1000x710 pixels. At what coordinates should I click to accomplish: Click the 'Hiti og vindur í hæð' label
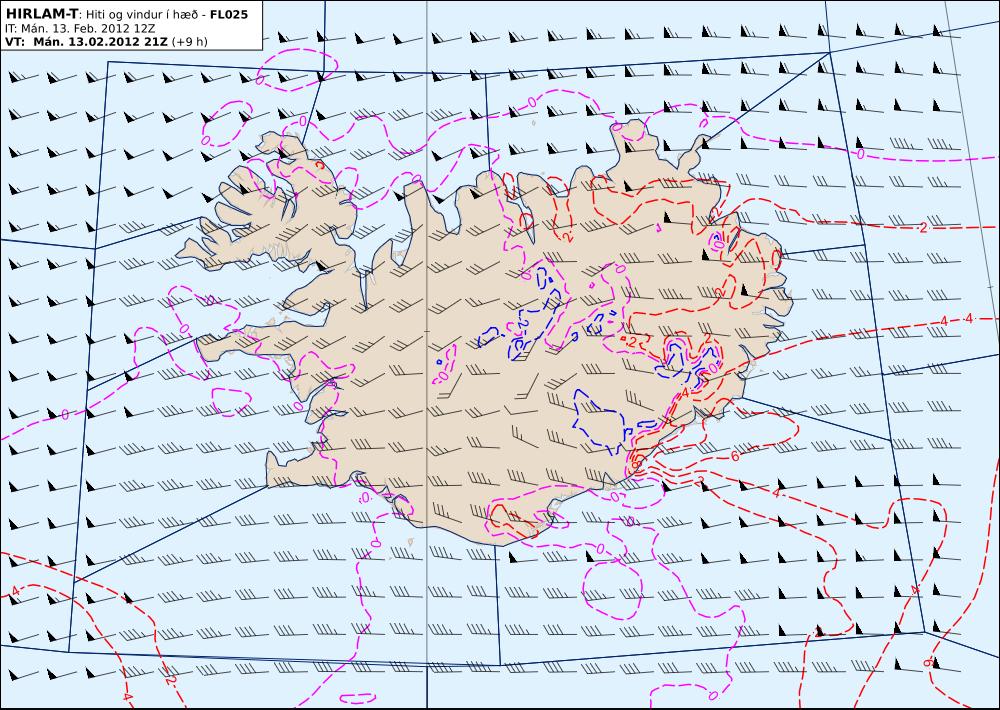pos(142,14)
